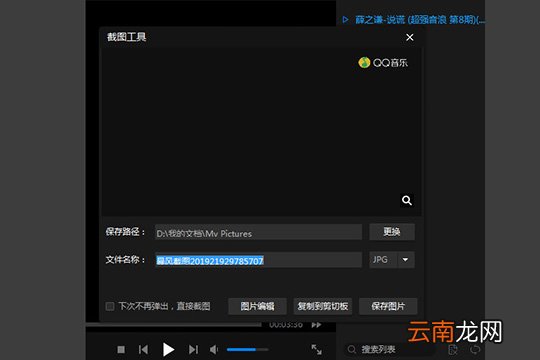Click the preview image area in dialog
This screenshot has height=360, width=540.
click(261, 132)
